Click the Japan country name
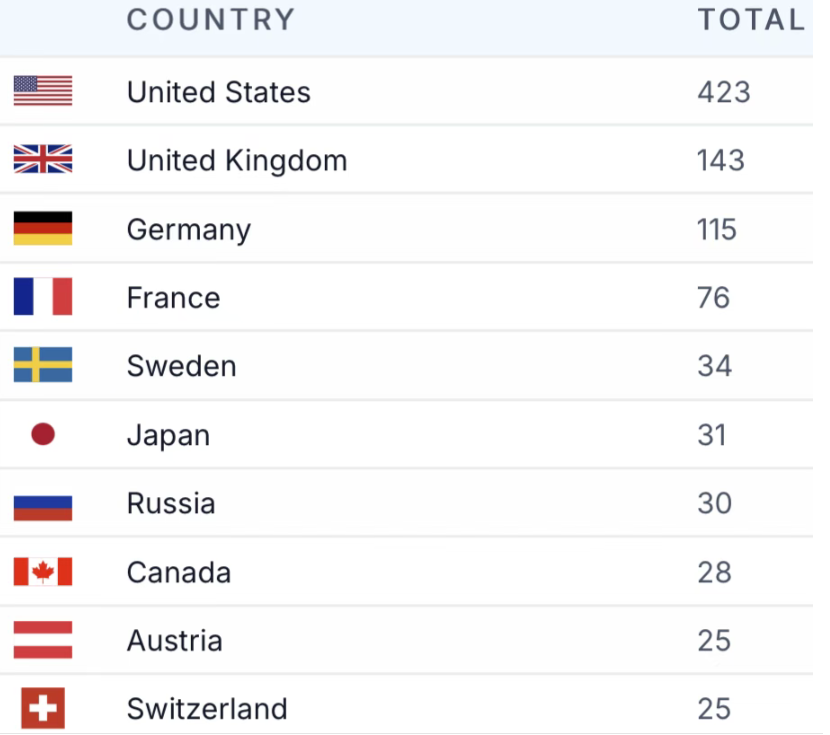This screenshot has height=735, width=830. pos(169,436)
